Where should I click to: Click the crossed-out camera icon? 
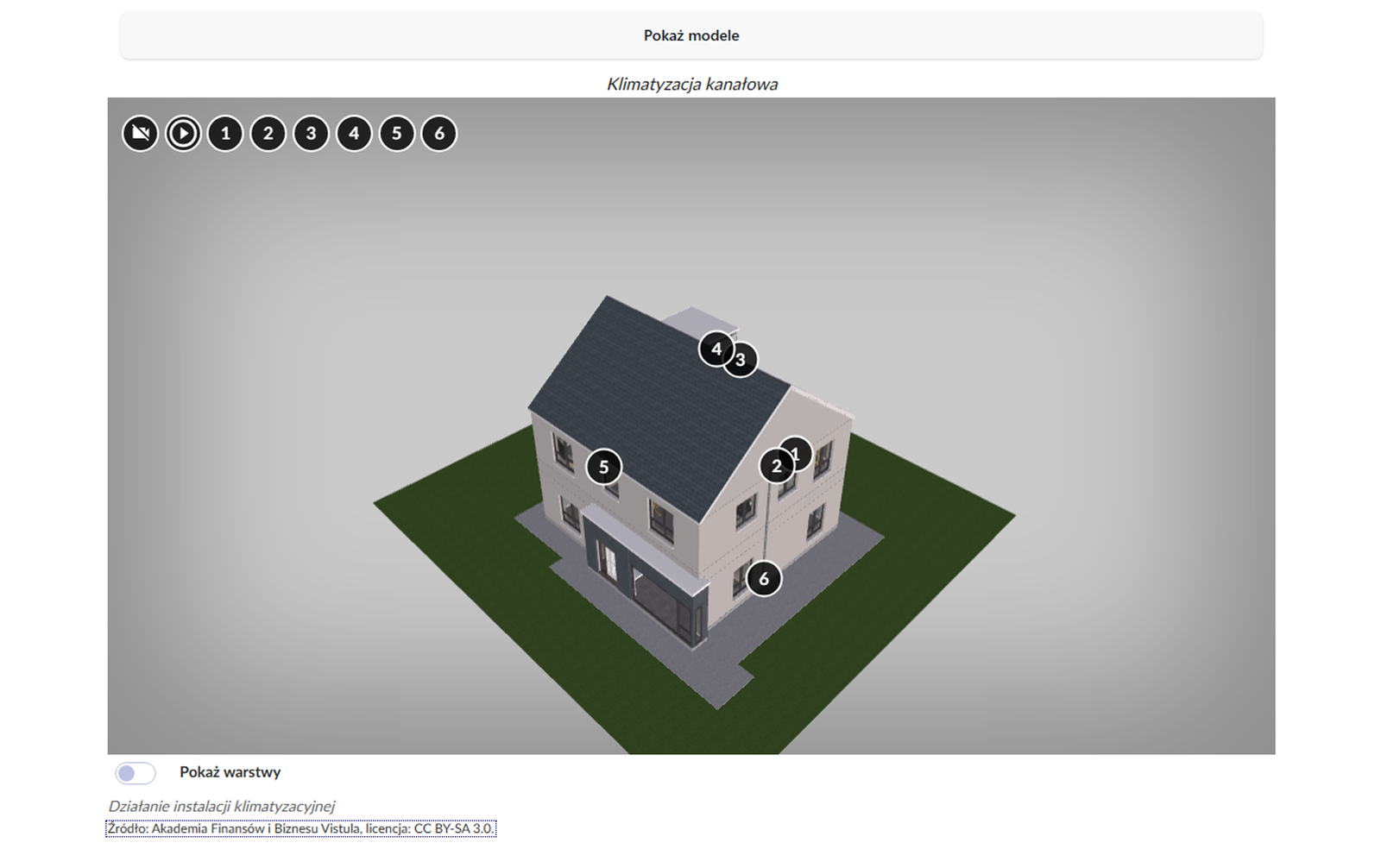click(x=140, y=134)
